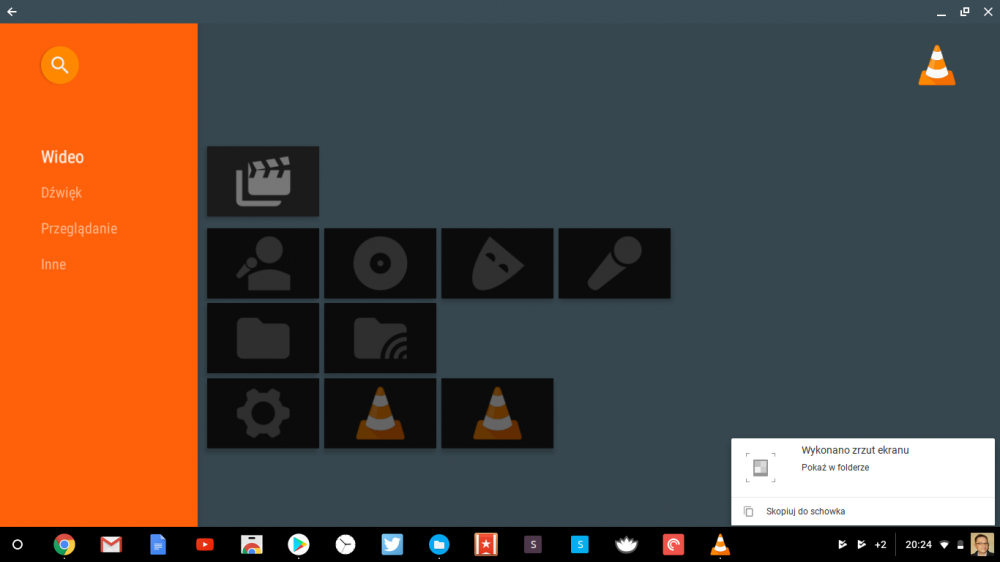This screenshot has width=1000, height=562.
Task: Open the songs microphone tile
Action: click(614, 263)
